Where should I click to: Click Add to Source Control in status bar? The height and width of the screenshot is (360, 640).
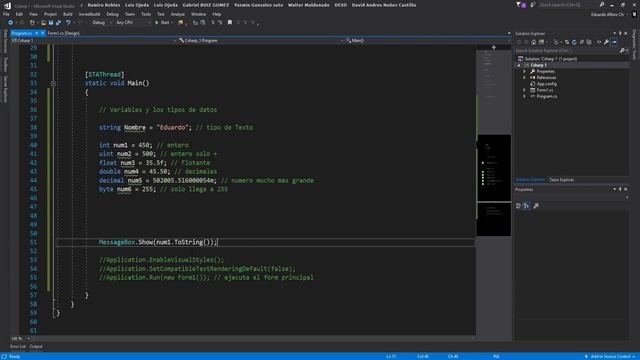(x=611, y=356)
